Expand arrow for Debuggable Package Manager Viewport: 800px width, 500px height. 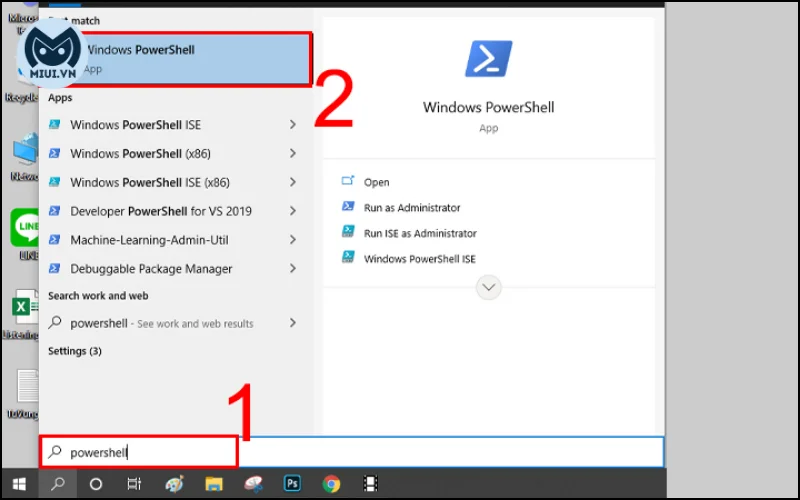pos(293,268)
